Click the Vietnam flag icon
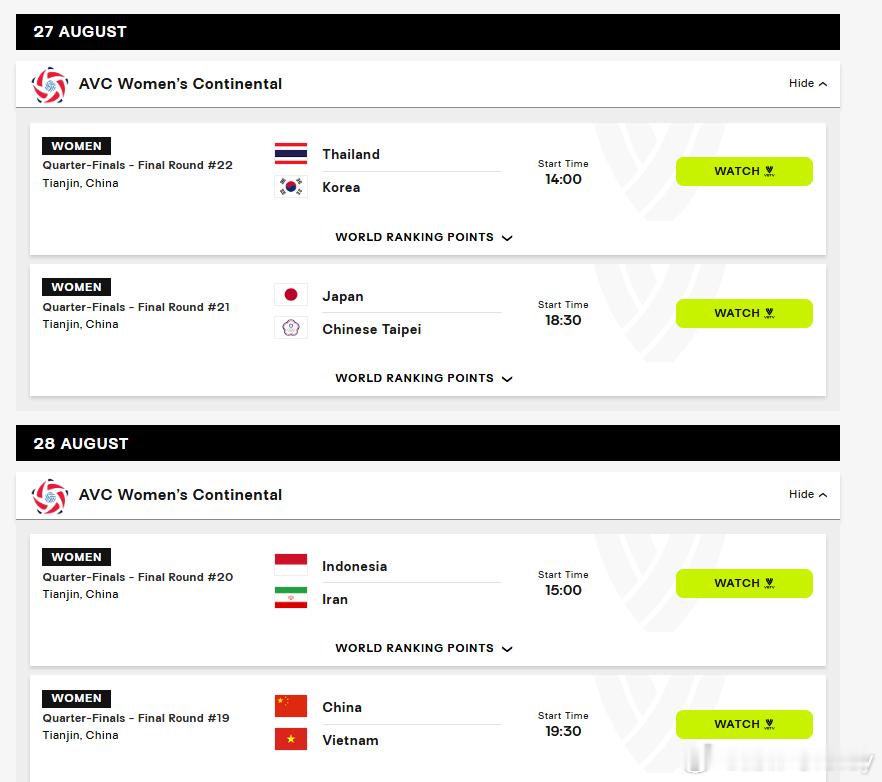Screen dimensions: 882x782 pyautogui.click(x=291, y=739)
